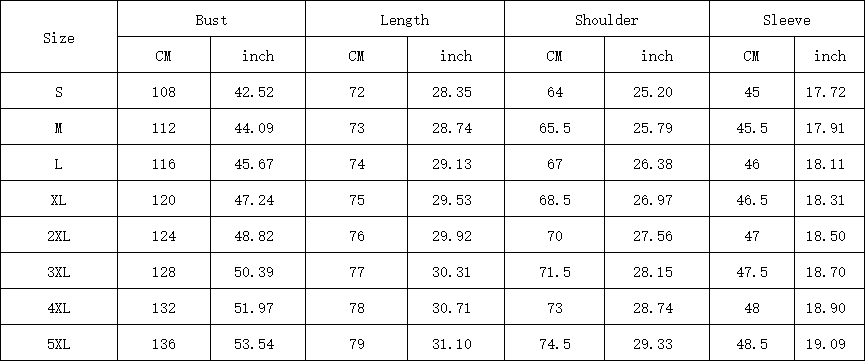Click bust inch value 44.09
This screenshot has height=361, width=865.
click(258, 128)
